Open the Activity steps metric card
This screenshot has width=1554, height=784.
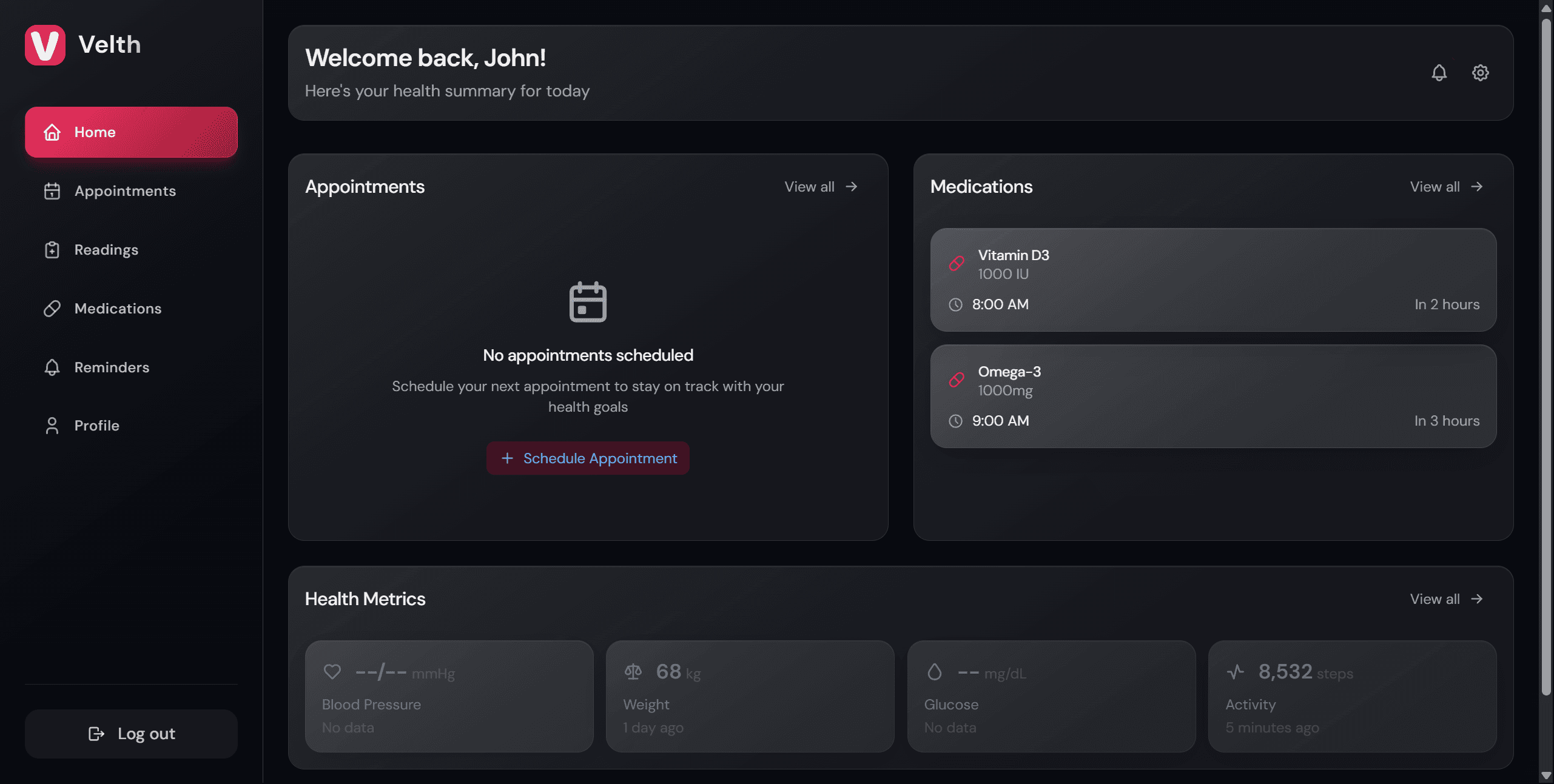coord(1352,696)
